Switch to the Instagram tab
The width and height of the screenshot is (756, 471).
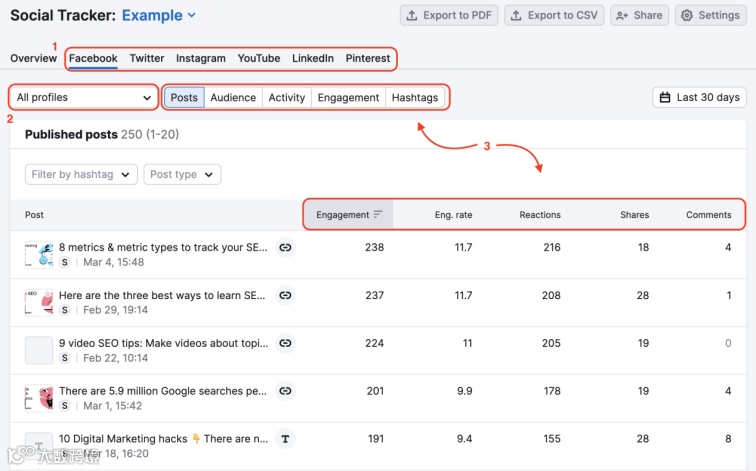tap(201, 58)
